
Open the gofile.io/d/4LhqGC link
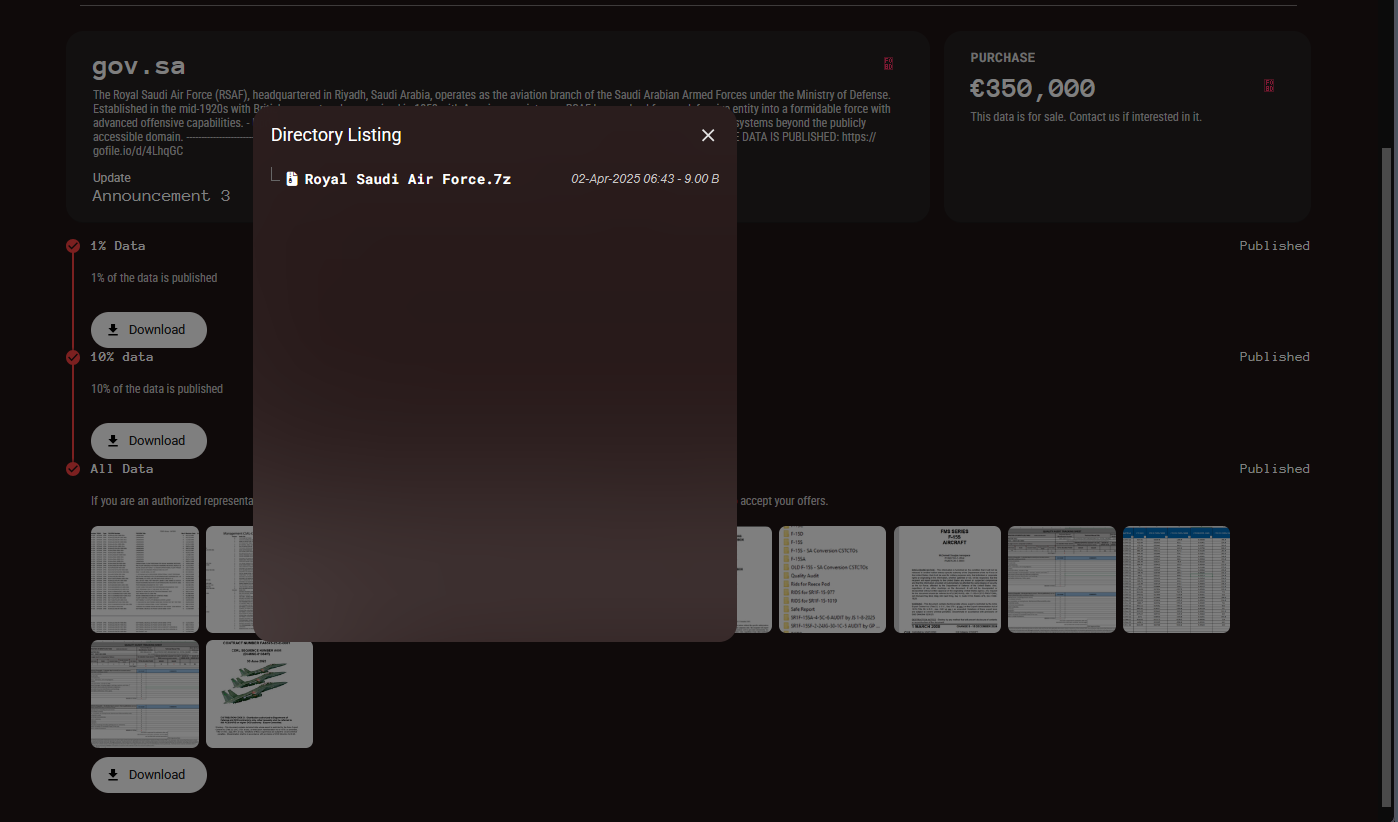coord(137,150)
